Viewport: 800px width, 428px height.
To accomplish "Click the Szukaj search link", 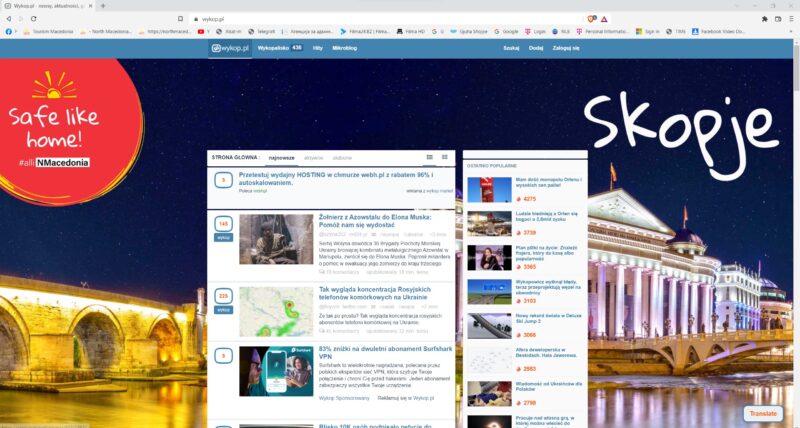I will pos(511,48).
